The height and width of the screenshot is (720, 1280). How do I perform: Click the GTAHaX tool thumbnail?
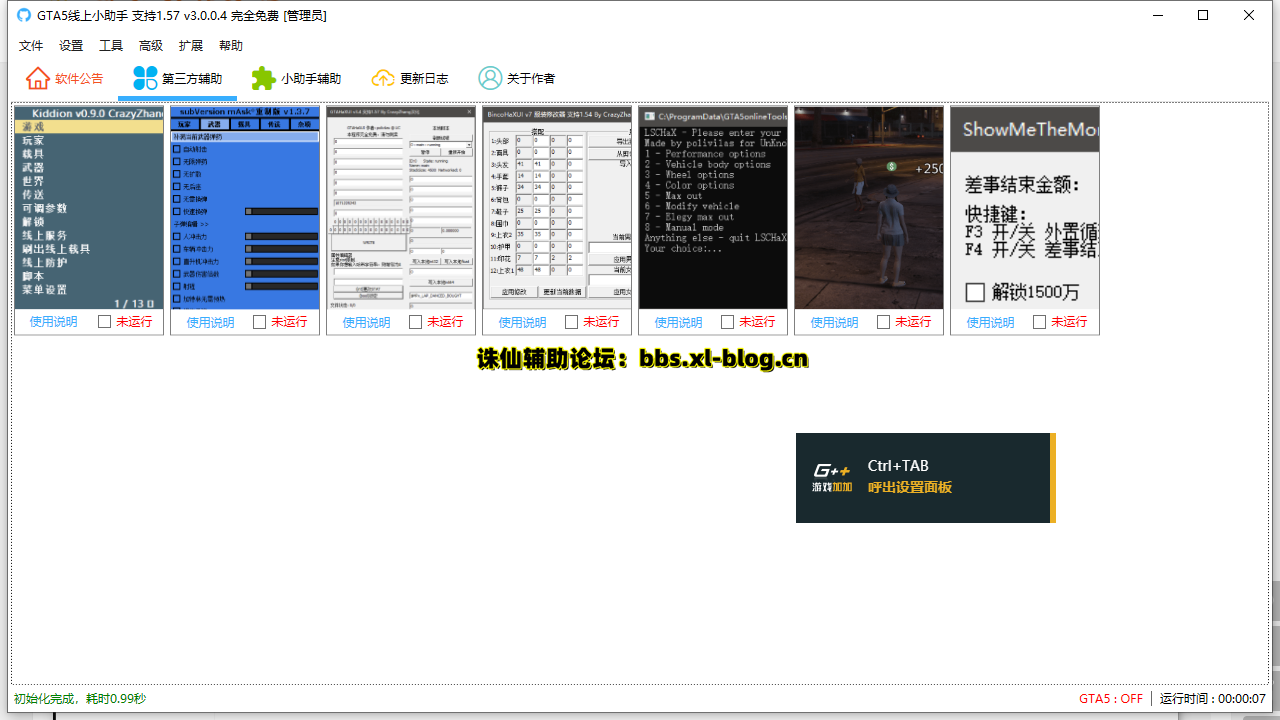point(401,208)
